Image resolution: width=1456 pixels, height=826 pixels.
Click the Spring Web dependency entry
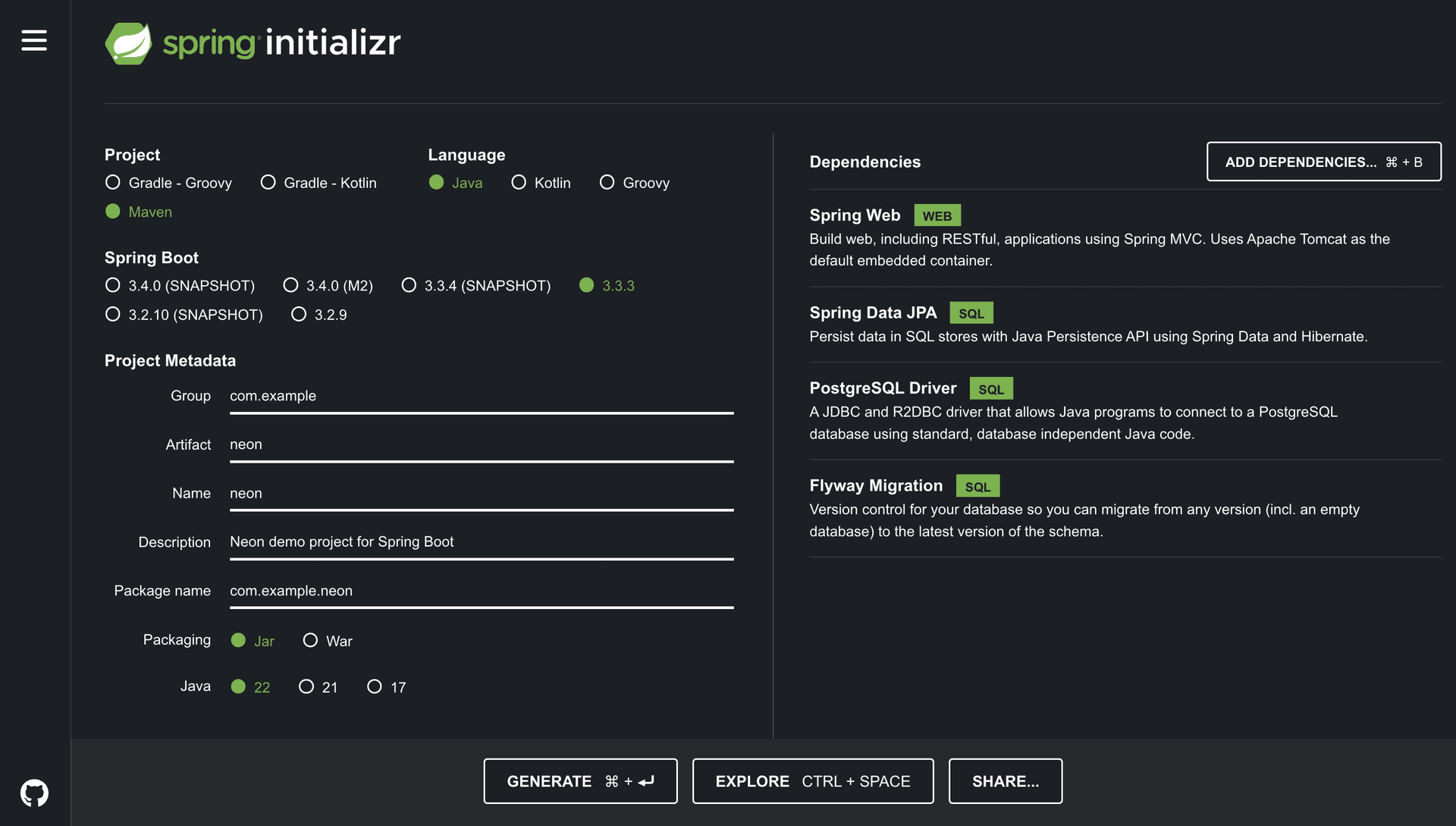[x=855, y=215]
